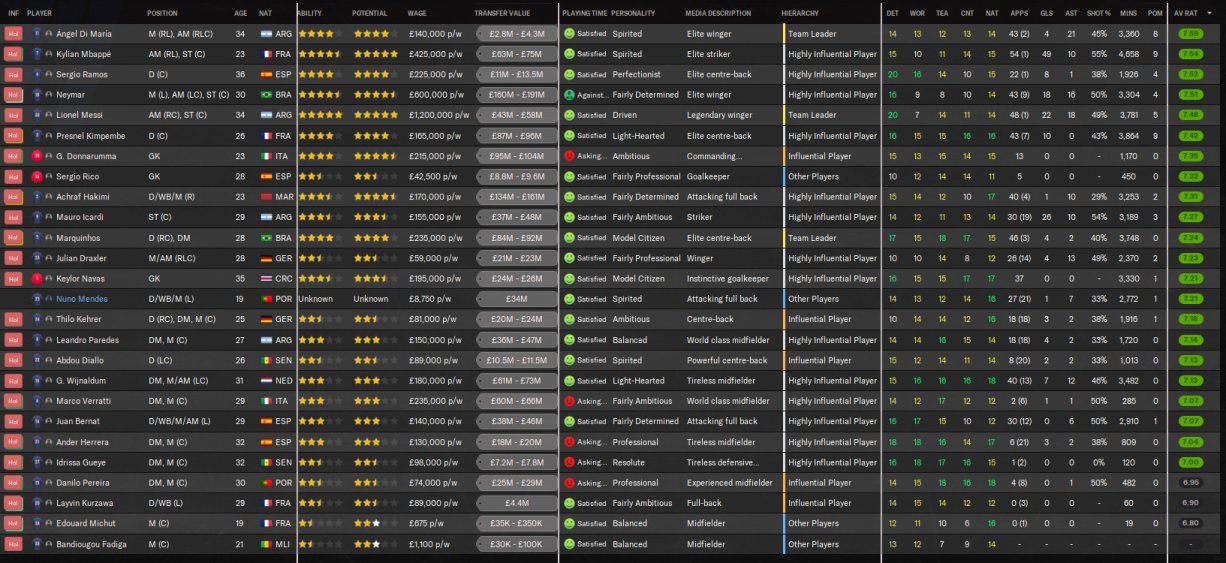Click the £63M - £75M transfer value button for Mbappé
The height and width of the screenshot is (563, 1226).
[x=516, y=54]
